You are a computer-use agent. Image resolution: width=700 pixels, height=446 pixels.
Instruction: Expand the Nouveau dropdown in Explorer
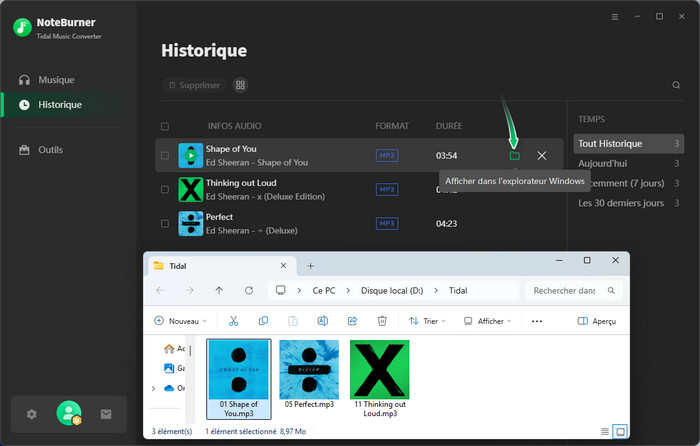(x=180, y=321)
